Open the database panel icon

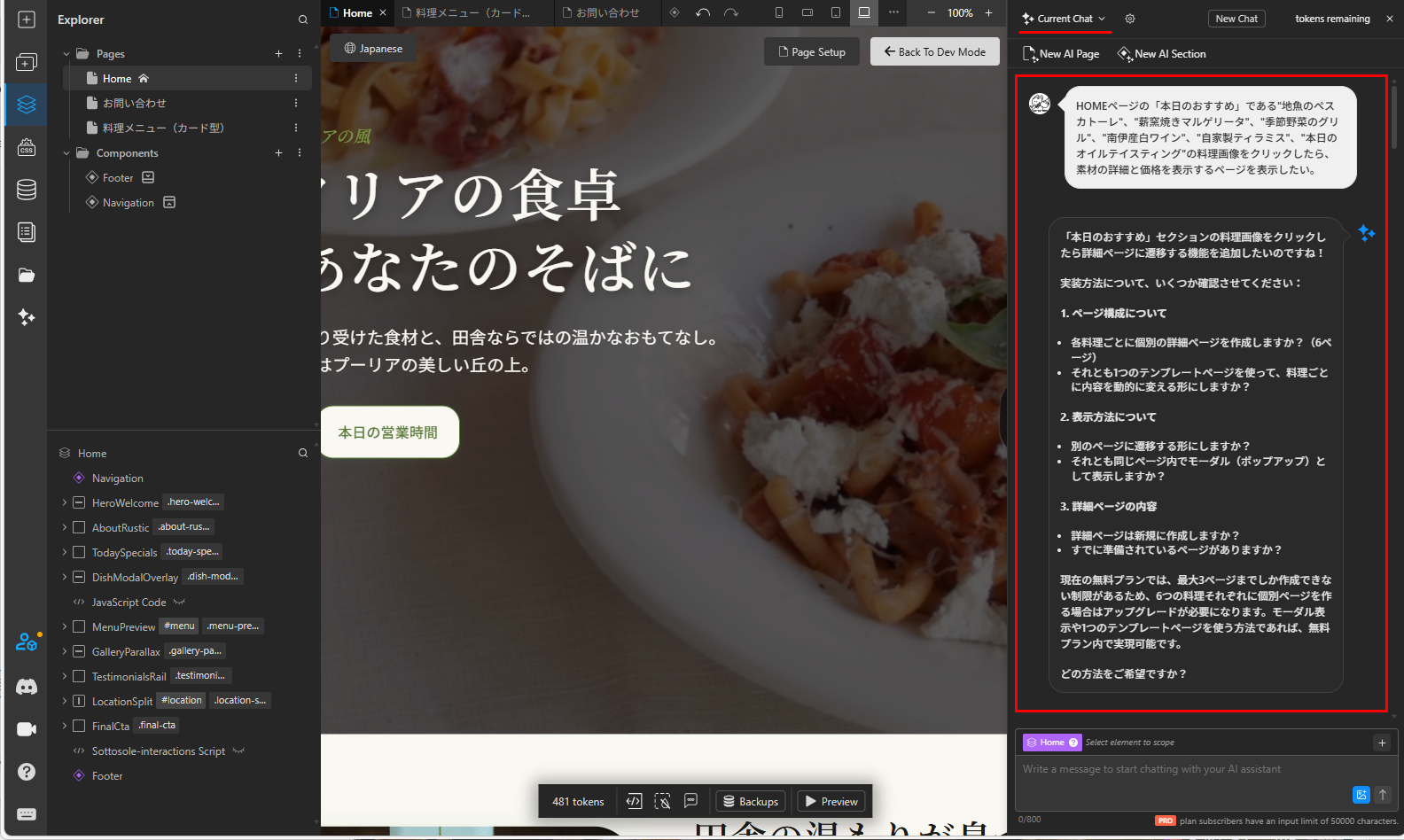[x=27, y=190]
